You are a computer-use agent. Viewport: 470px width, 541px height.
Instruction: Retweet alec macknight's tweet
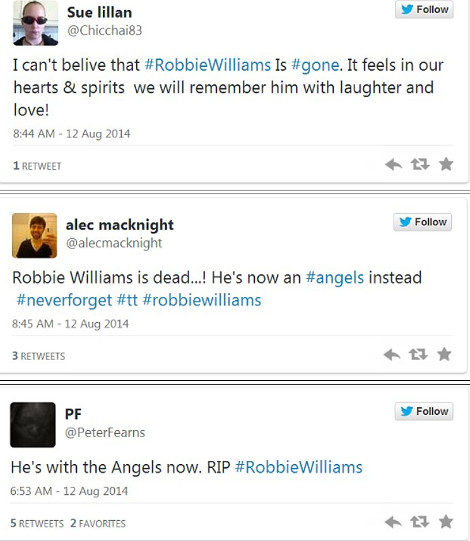418,354
